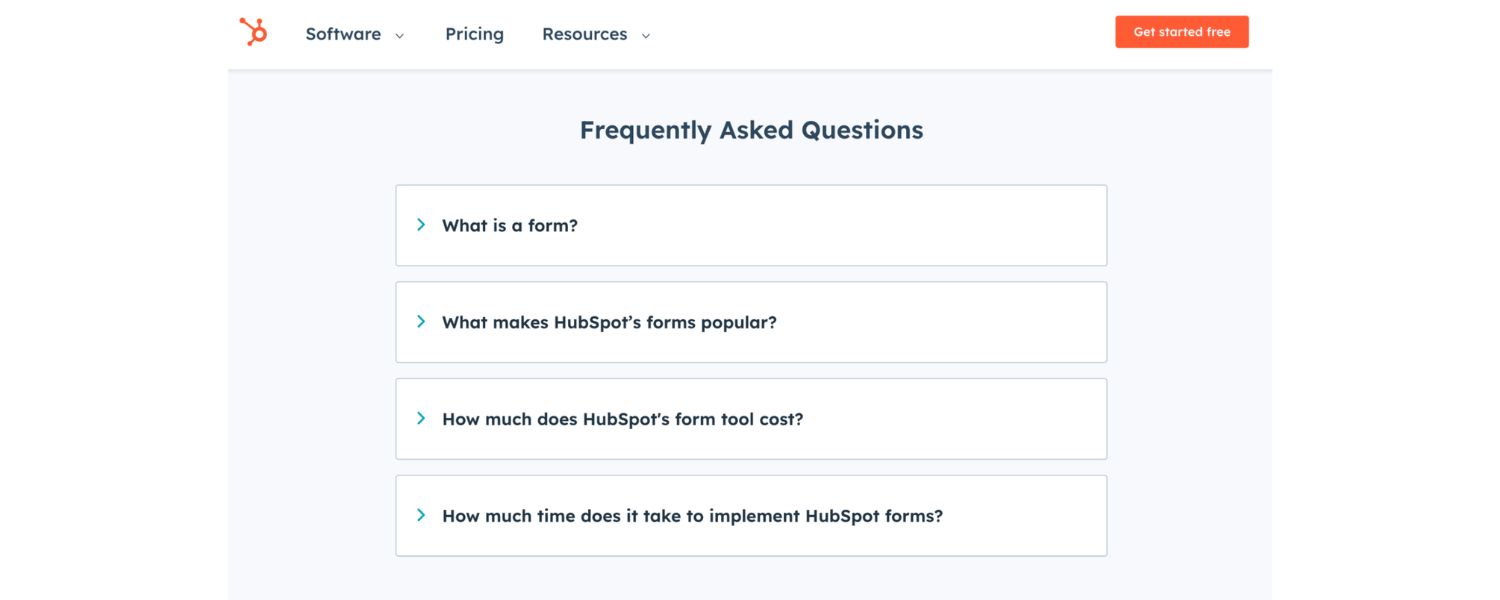Screen dimensions: 1500x600
Task: Click the first FAQ card on the page
Action: pyautogui.click(x=751, y=225)
